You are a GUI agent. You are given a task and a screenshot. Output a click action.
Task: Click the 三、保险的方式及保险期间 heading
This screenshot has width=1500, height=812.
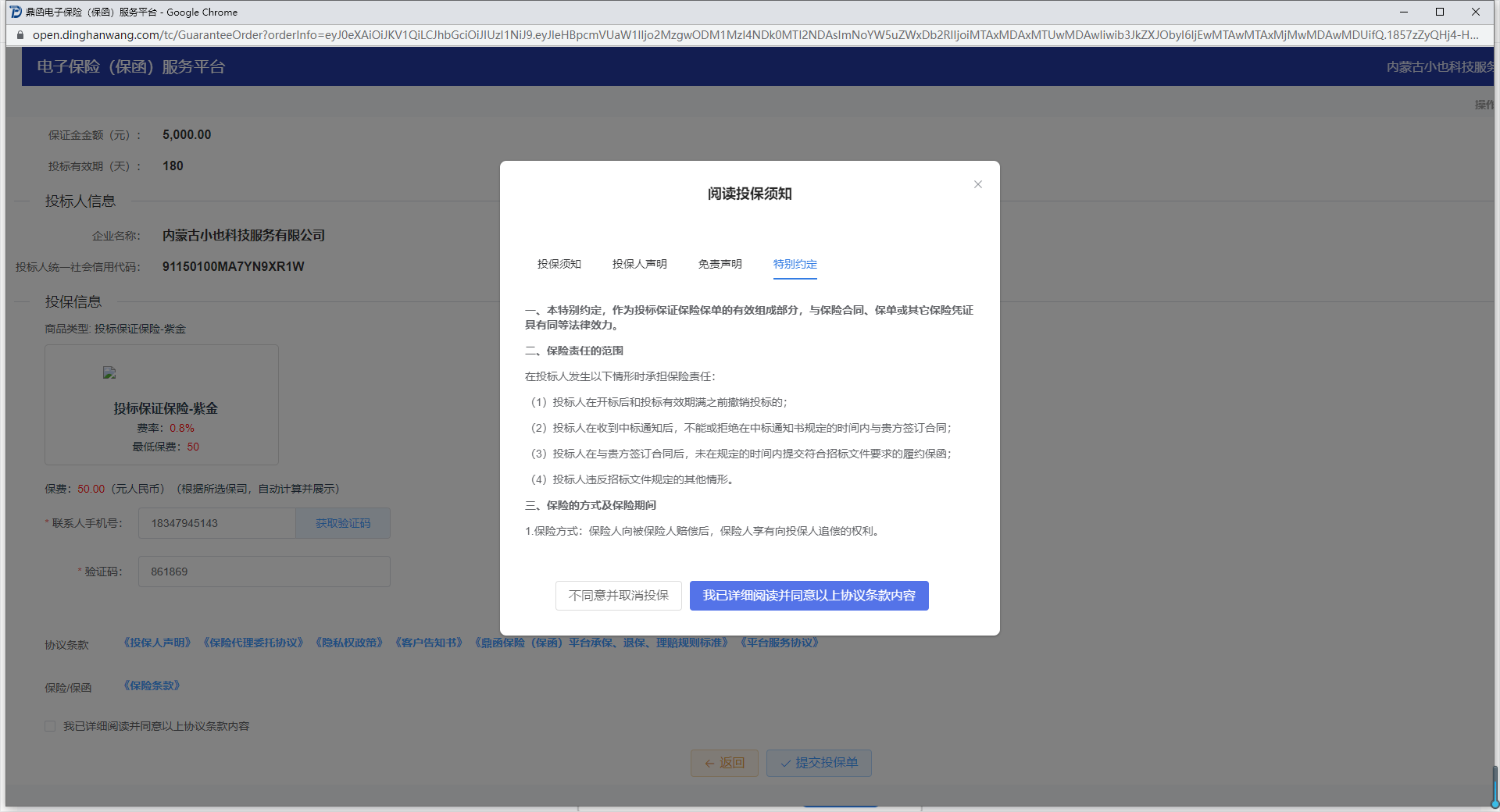pos(591,505)
